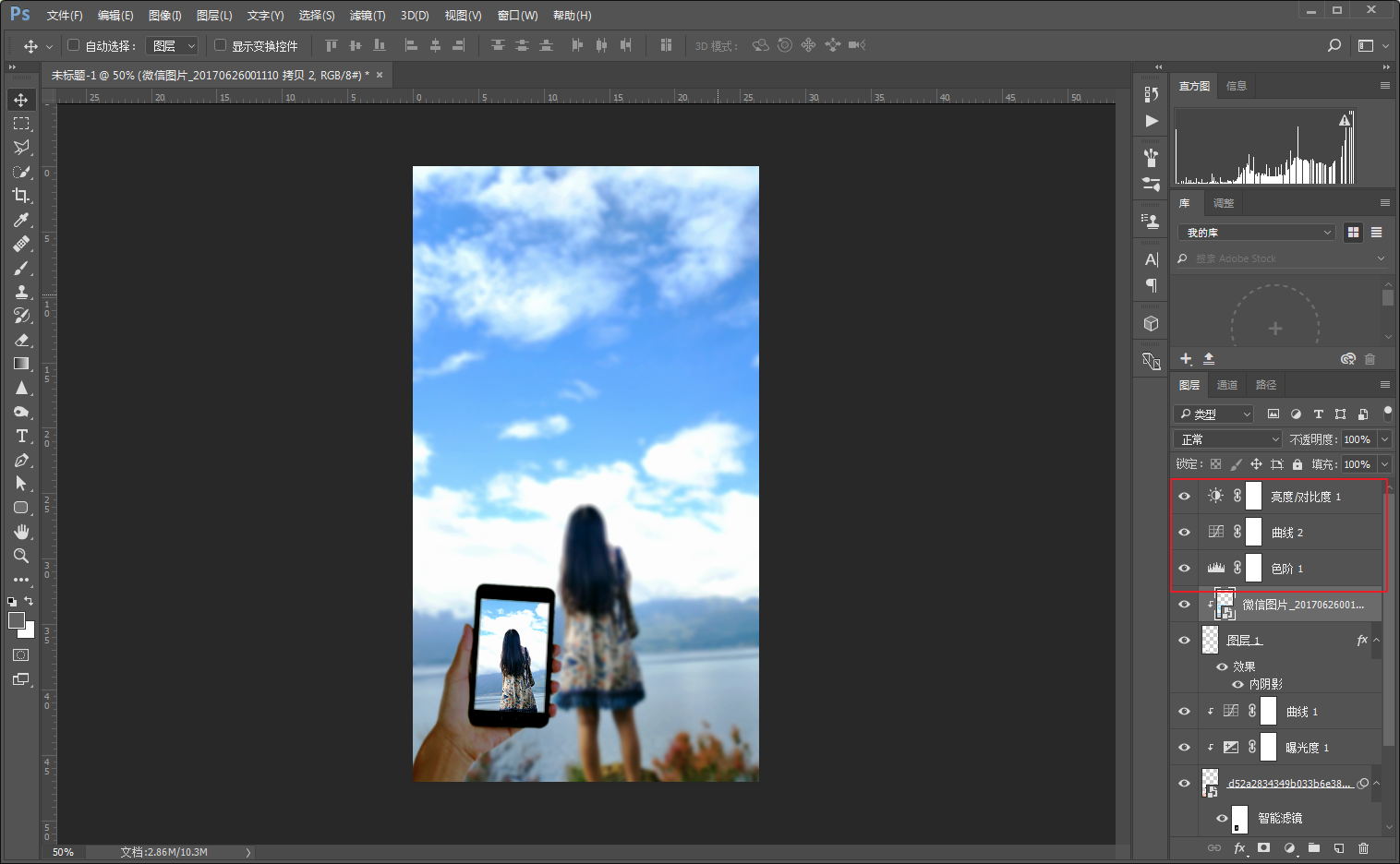The width and height of the screenshot is (1400, 864).
Task: Click the create new group folder icon
Action: tap(1313, 847)
